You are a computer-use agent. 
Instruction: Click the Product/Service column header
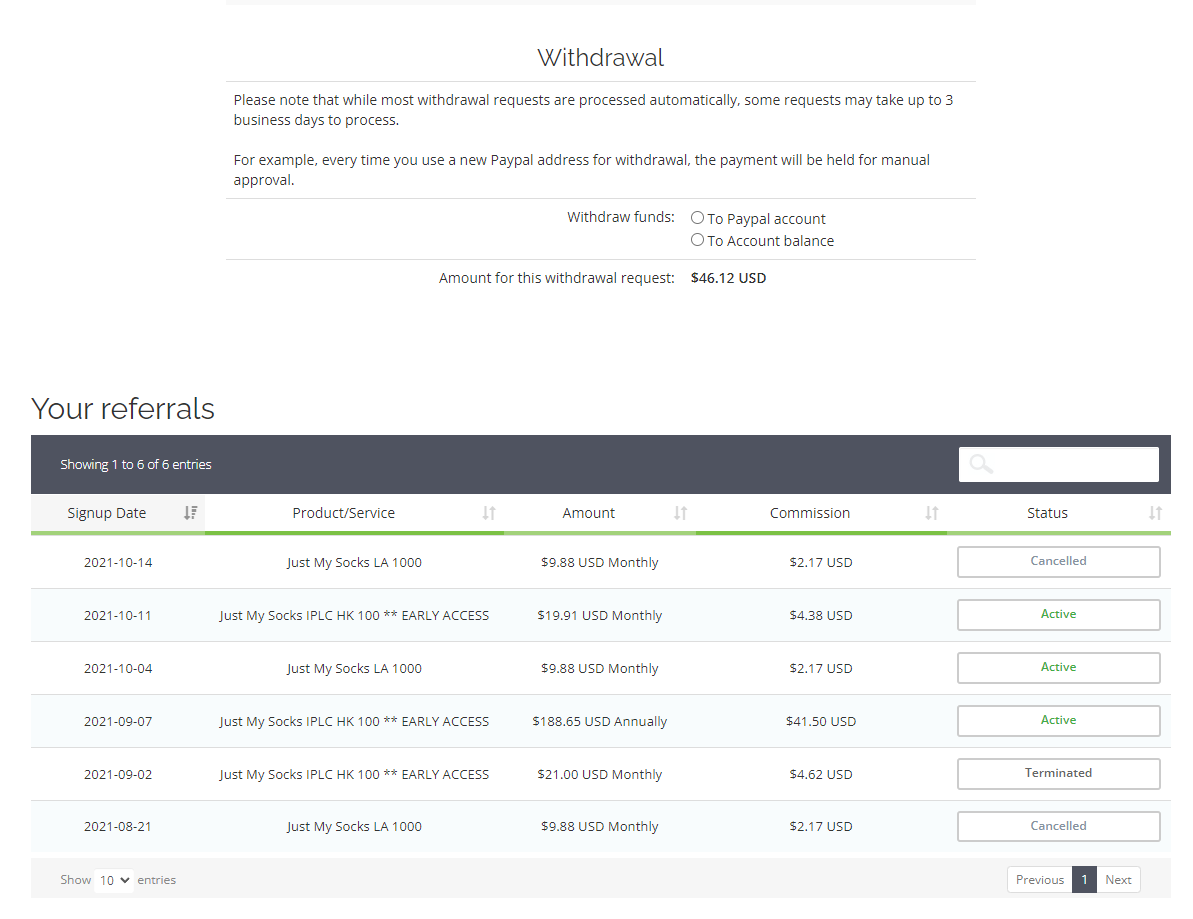[x=354, y=514]
